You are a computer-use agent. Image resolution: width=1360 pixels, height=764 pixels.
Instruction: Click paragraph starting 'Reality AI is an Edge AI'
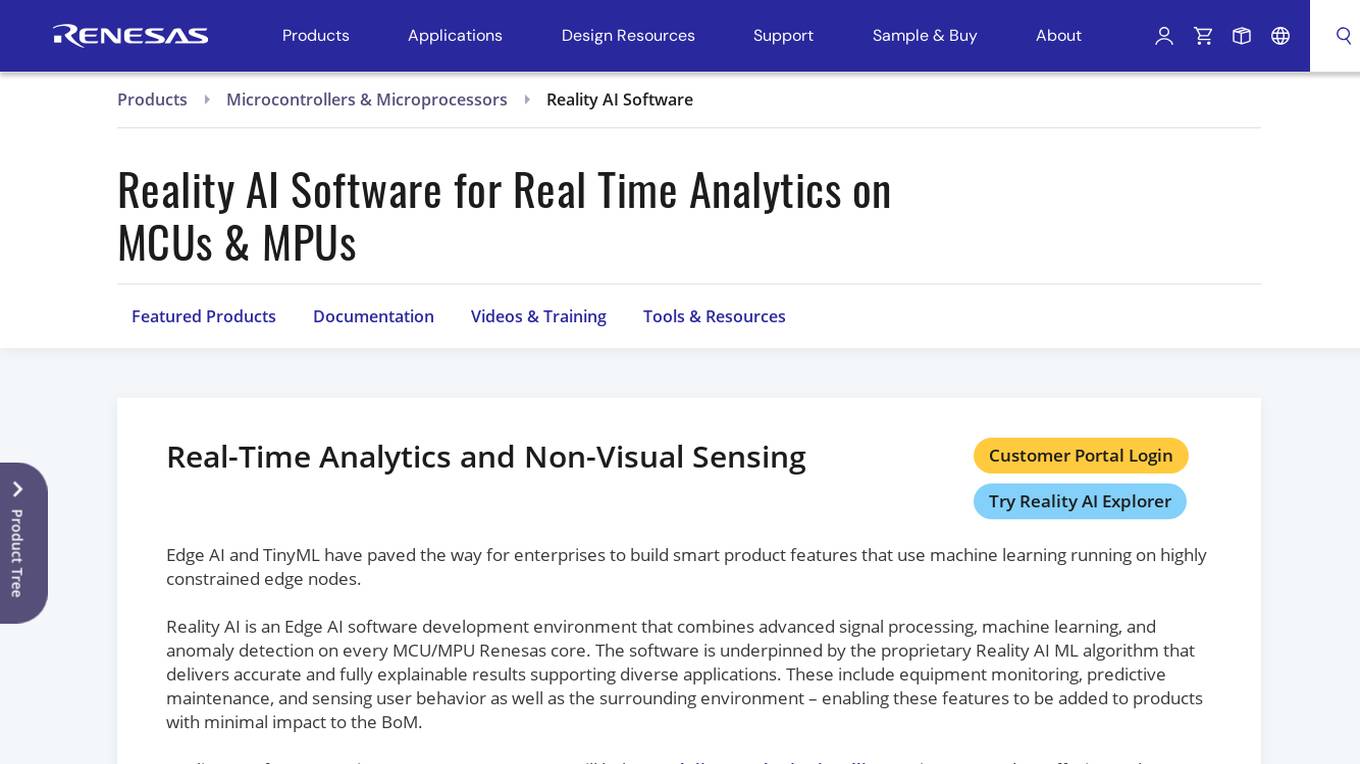point(685,674)
